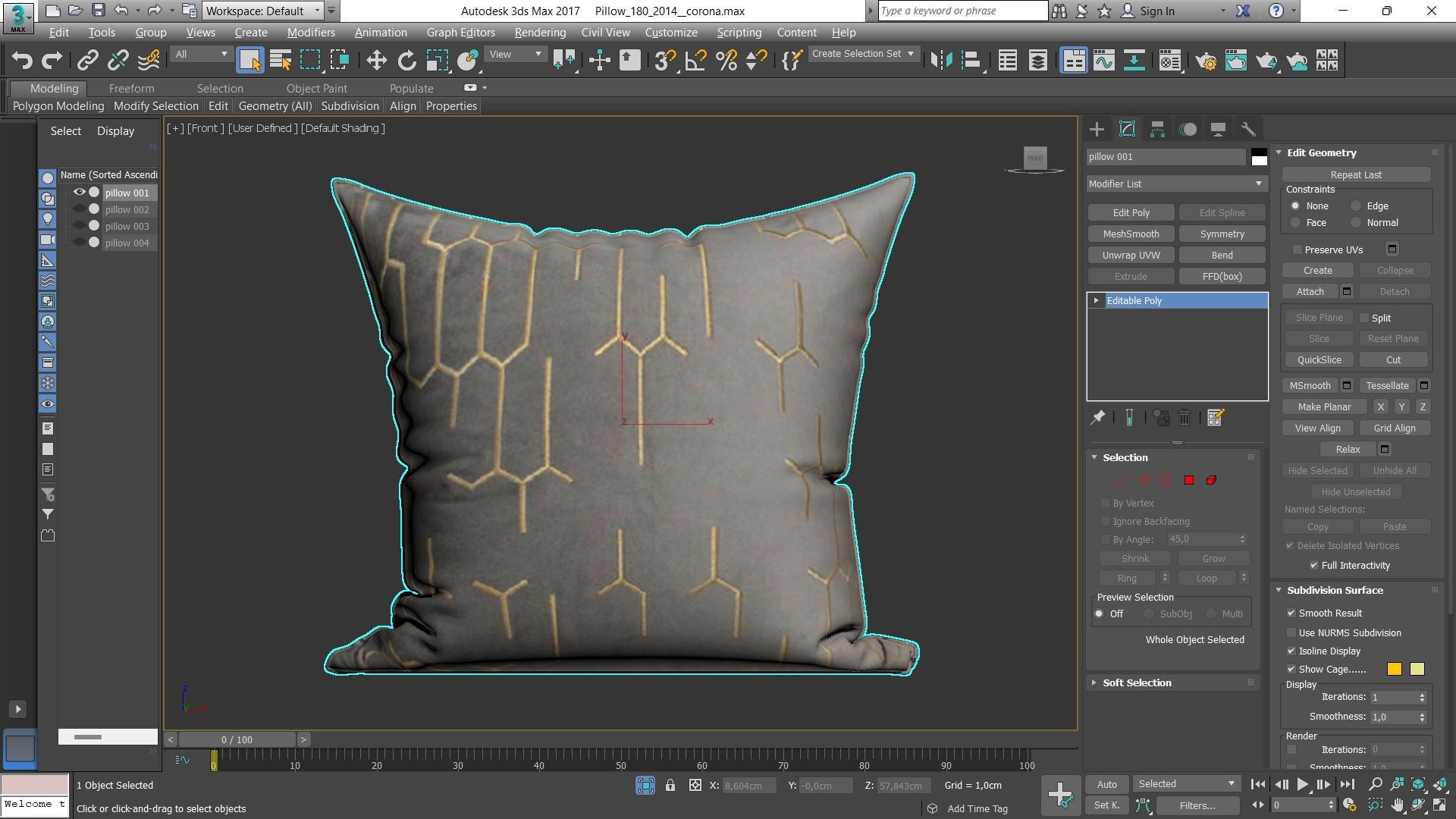This screenshot has width=1456, height=819.
Task: Click the Select Object tool
Action: click(x=249, y=61)
